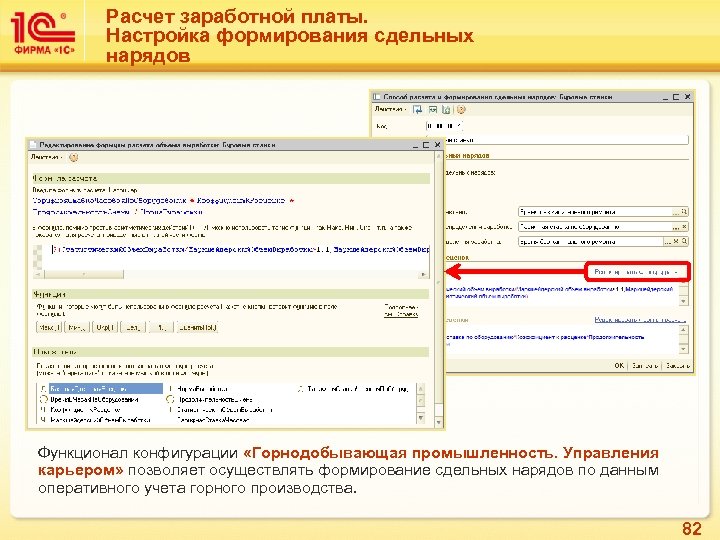Select indicator КоэффициентКРасценке in the list
720x540 pixels.
85,410
